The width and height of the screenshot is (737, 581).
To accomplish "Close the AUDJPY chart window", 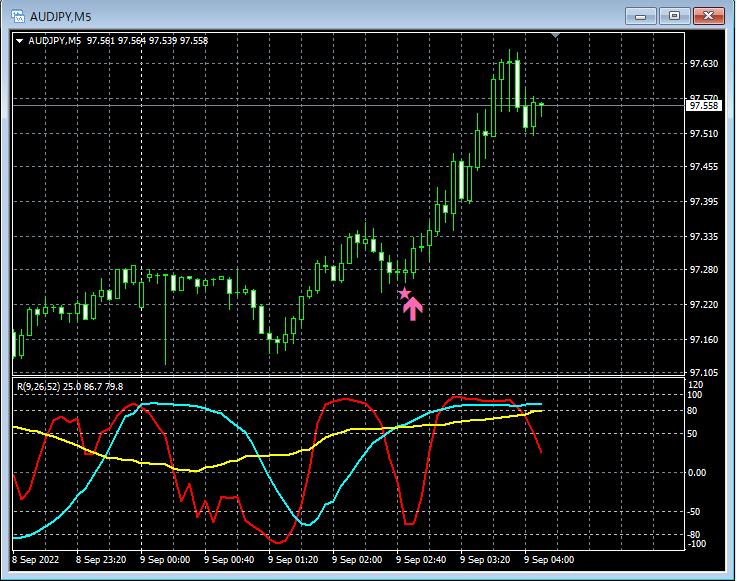I will coord(708,16).
